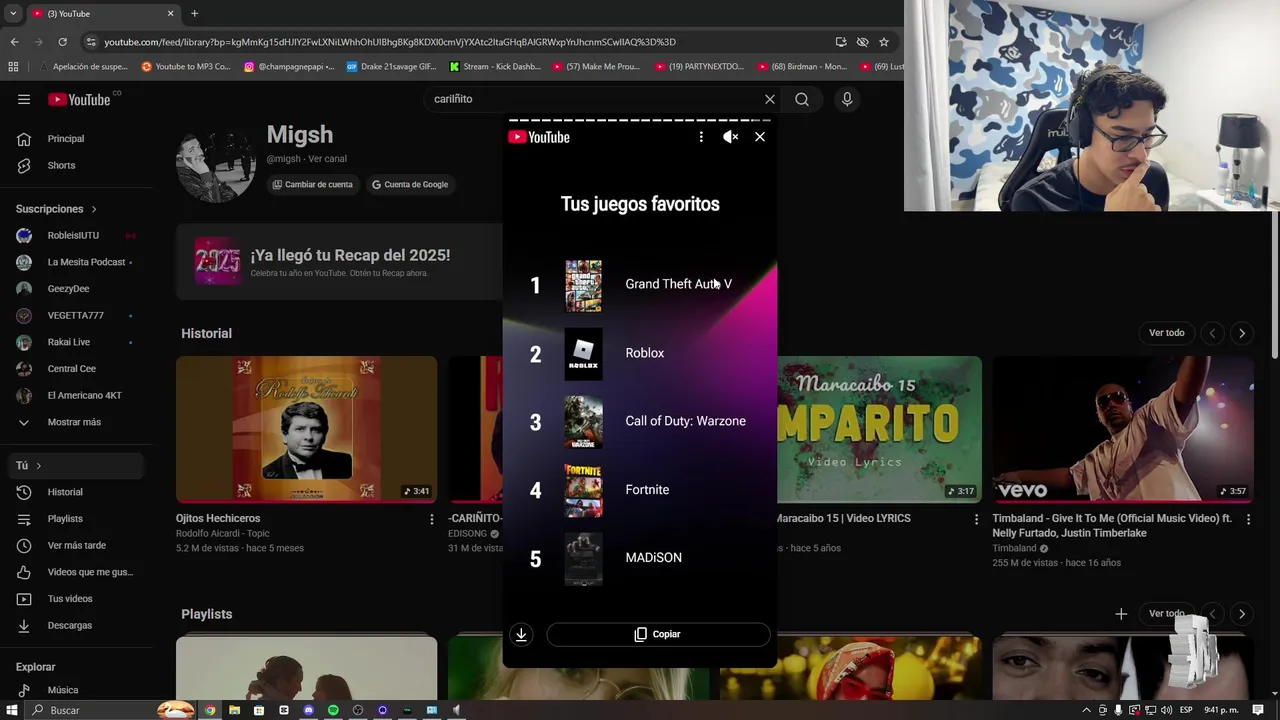Open the RobleisIUTU subscription

pos(77,235)
